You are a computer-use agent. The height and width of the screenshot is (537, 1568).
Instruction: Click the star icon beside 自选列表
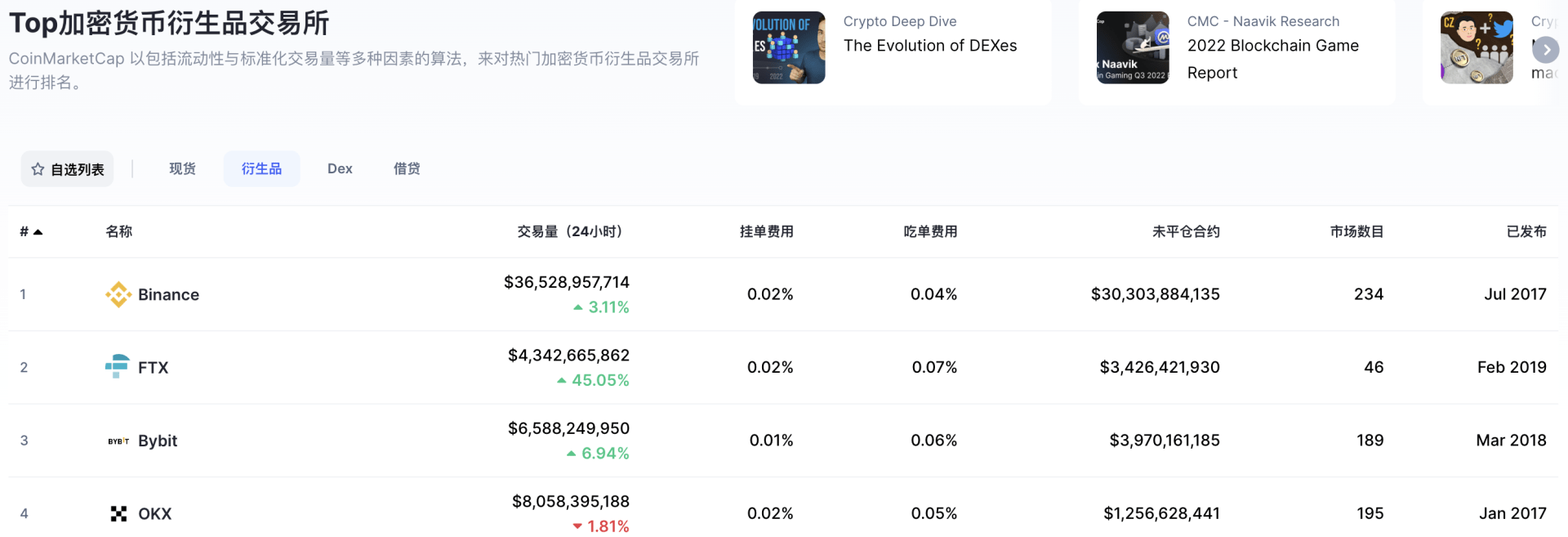38,169
